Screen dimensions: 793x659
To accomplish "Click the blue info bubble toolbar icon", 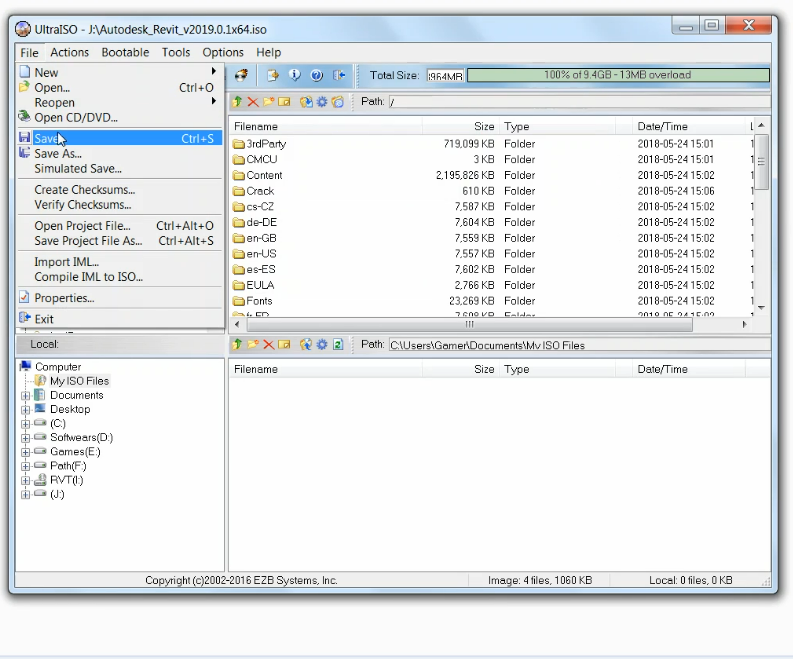I will coord(294,75).
